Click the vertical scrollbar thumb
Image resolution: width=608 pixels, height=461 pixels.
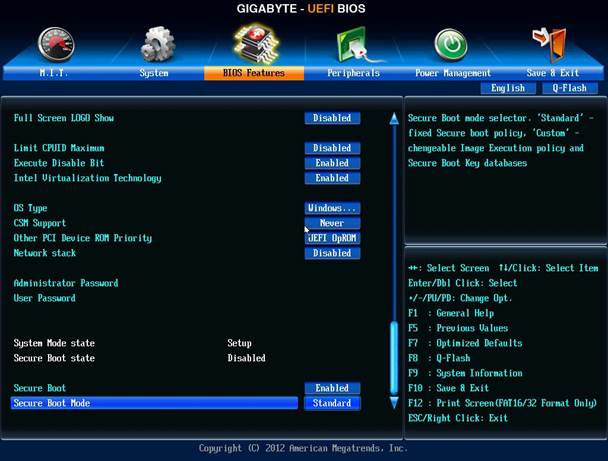click(393, 360)
